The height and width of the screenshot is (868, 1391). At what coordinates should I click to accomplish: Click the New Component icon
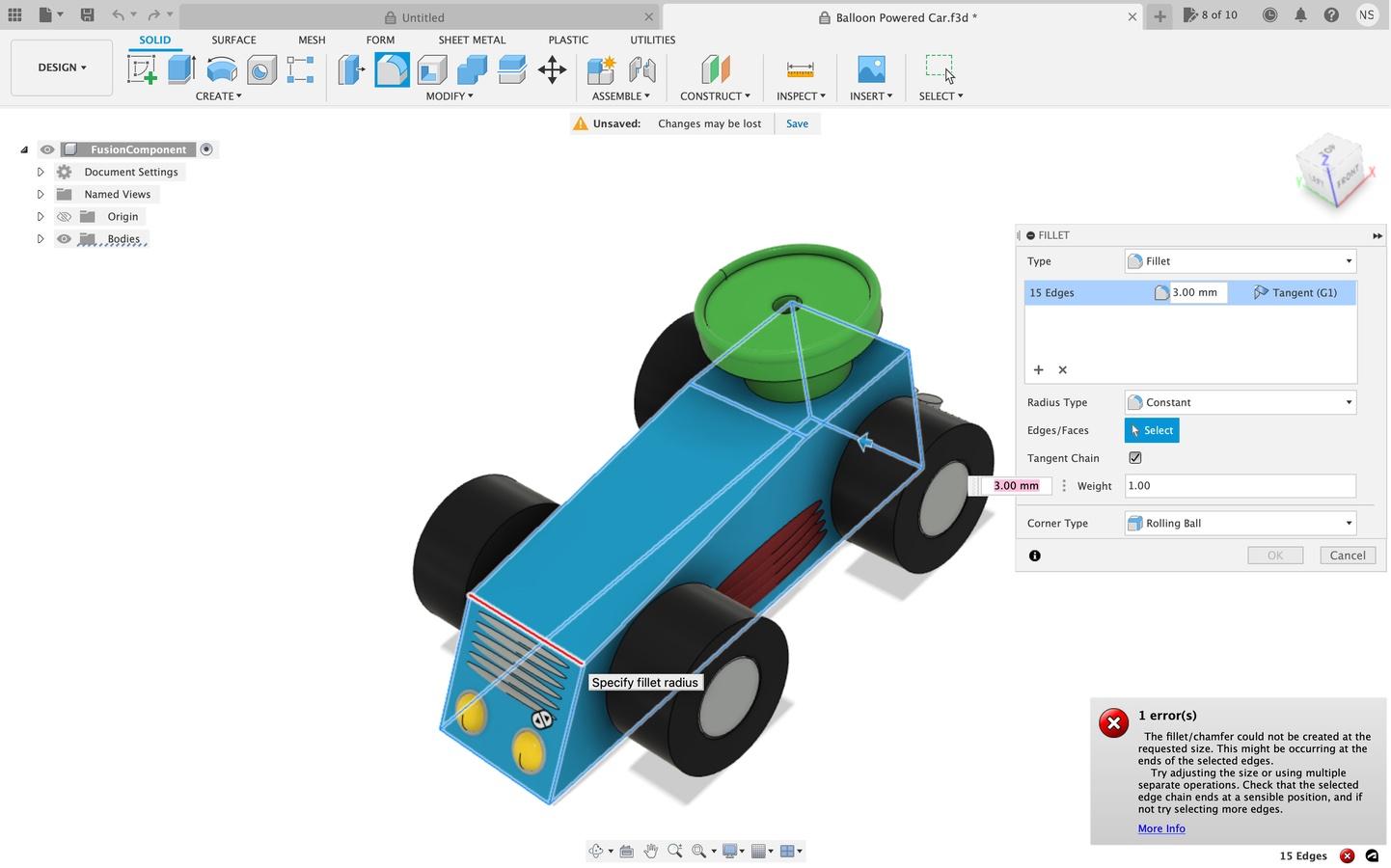coord(601,69)
